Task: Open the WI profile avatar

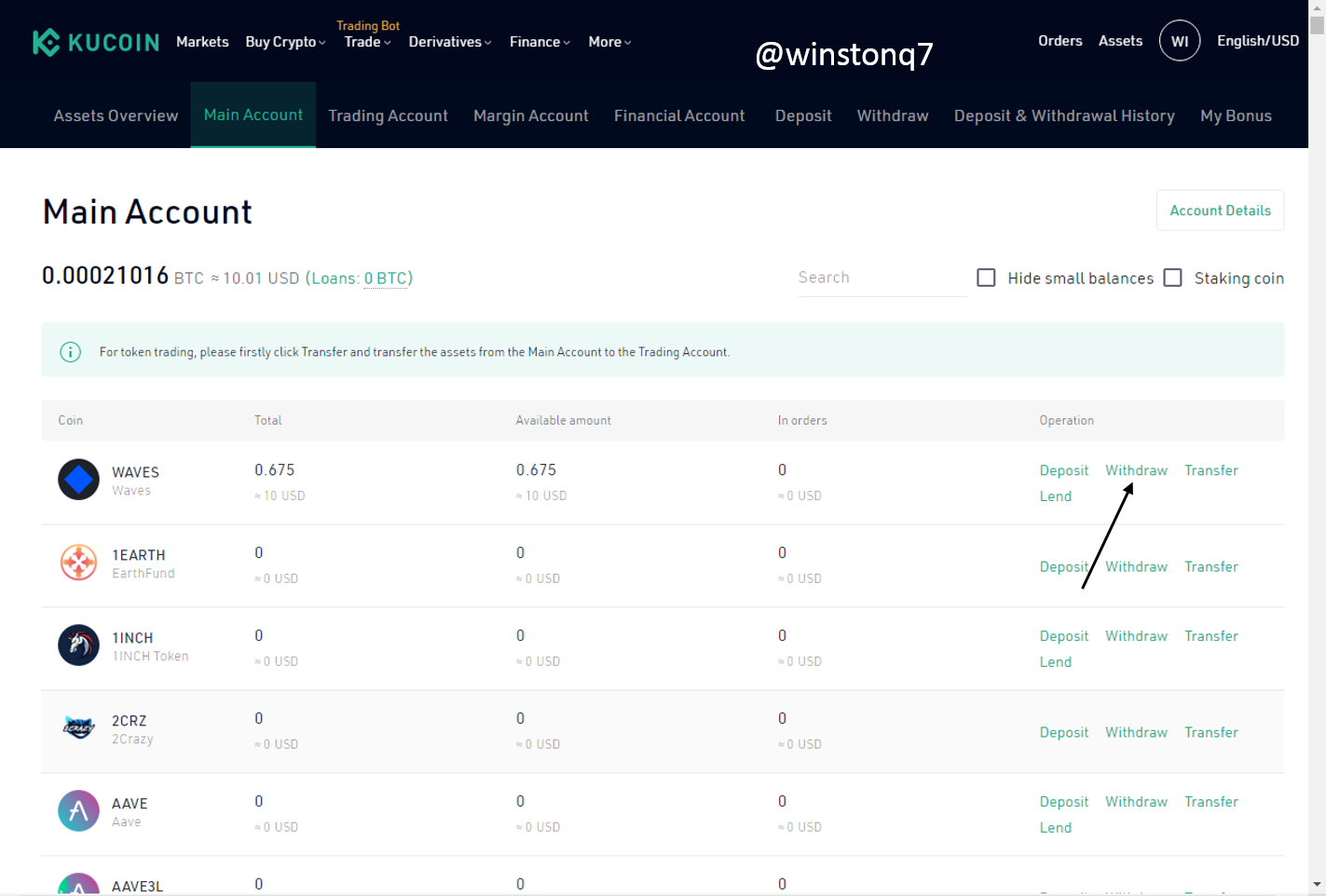Action: [x=1180, y=41]
